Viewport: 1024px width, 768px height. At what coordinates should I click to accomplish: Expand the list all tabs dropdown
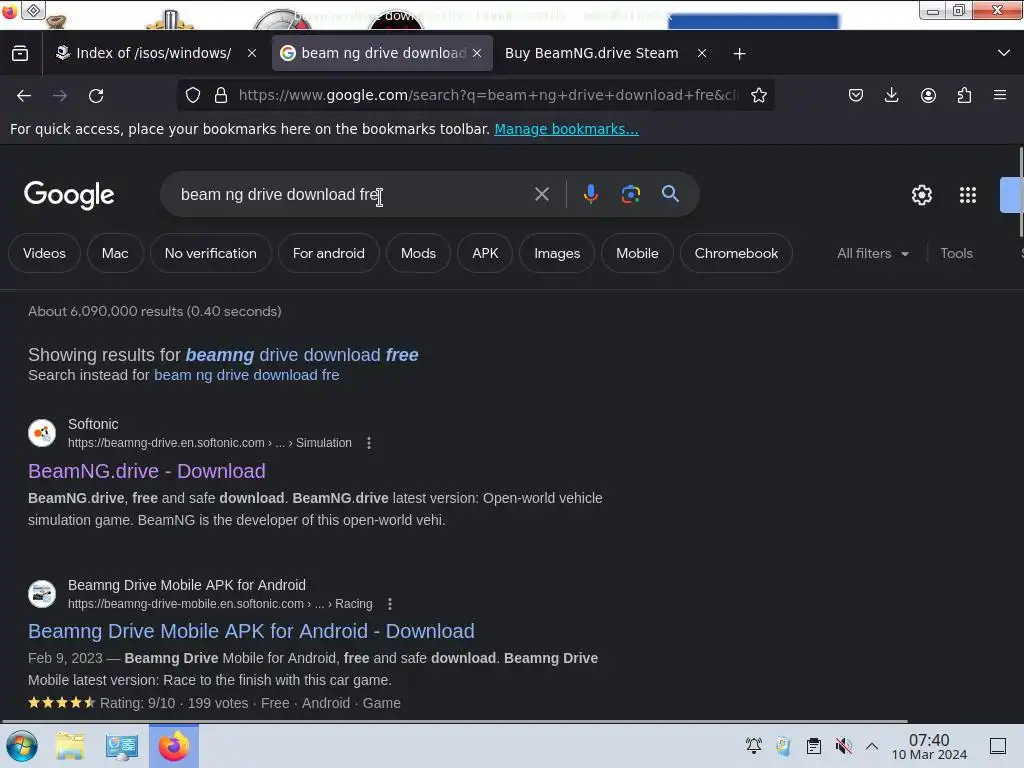point(1004,53)
